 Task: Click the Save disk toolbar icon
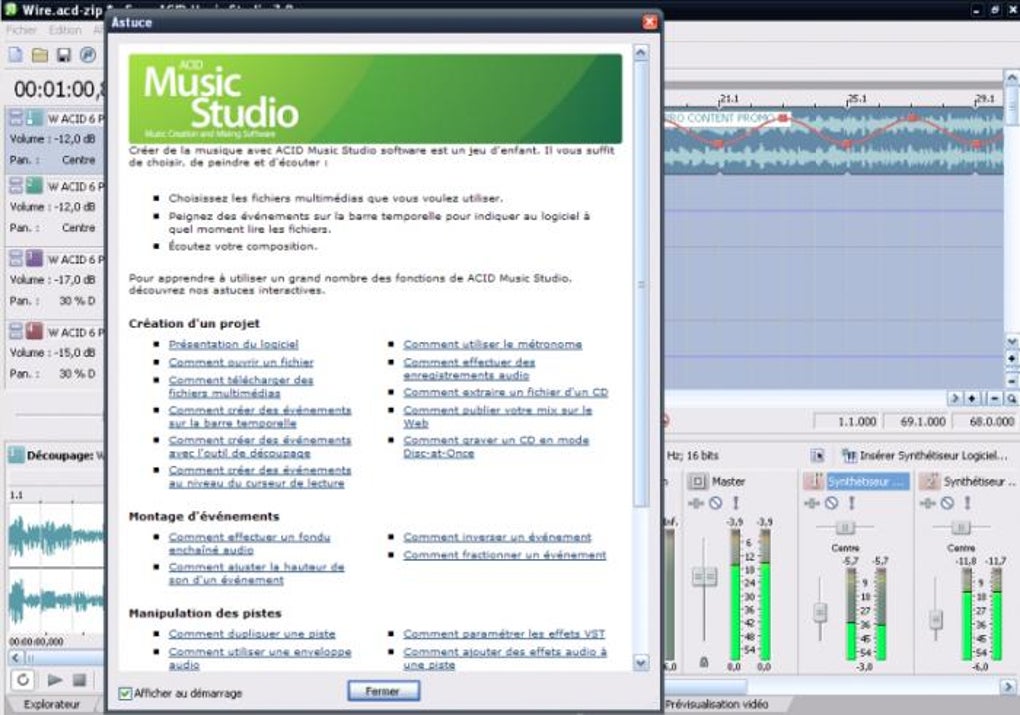click(63, 55)
